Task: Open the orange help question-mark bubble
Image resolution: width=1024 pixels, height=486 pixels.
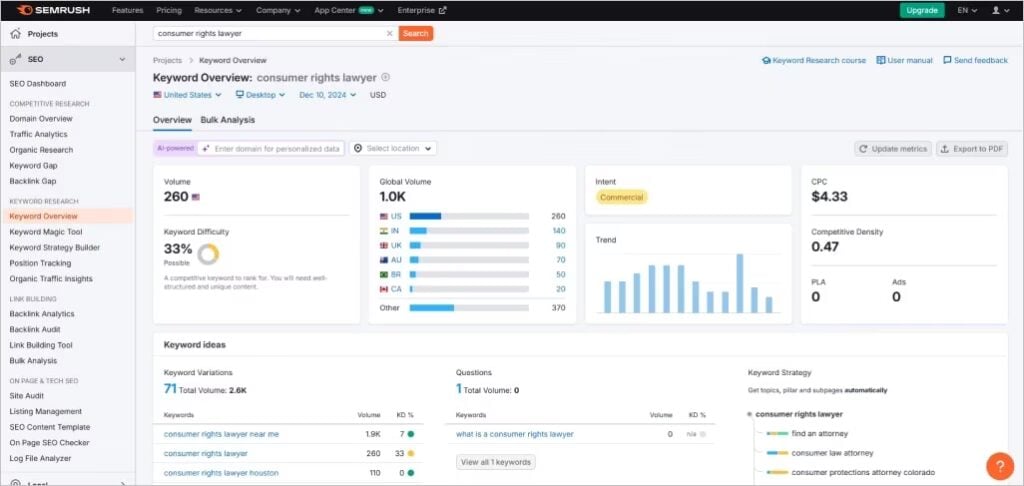Action: pos(999,466)
